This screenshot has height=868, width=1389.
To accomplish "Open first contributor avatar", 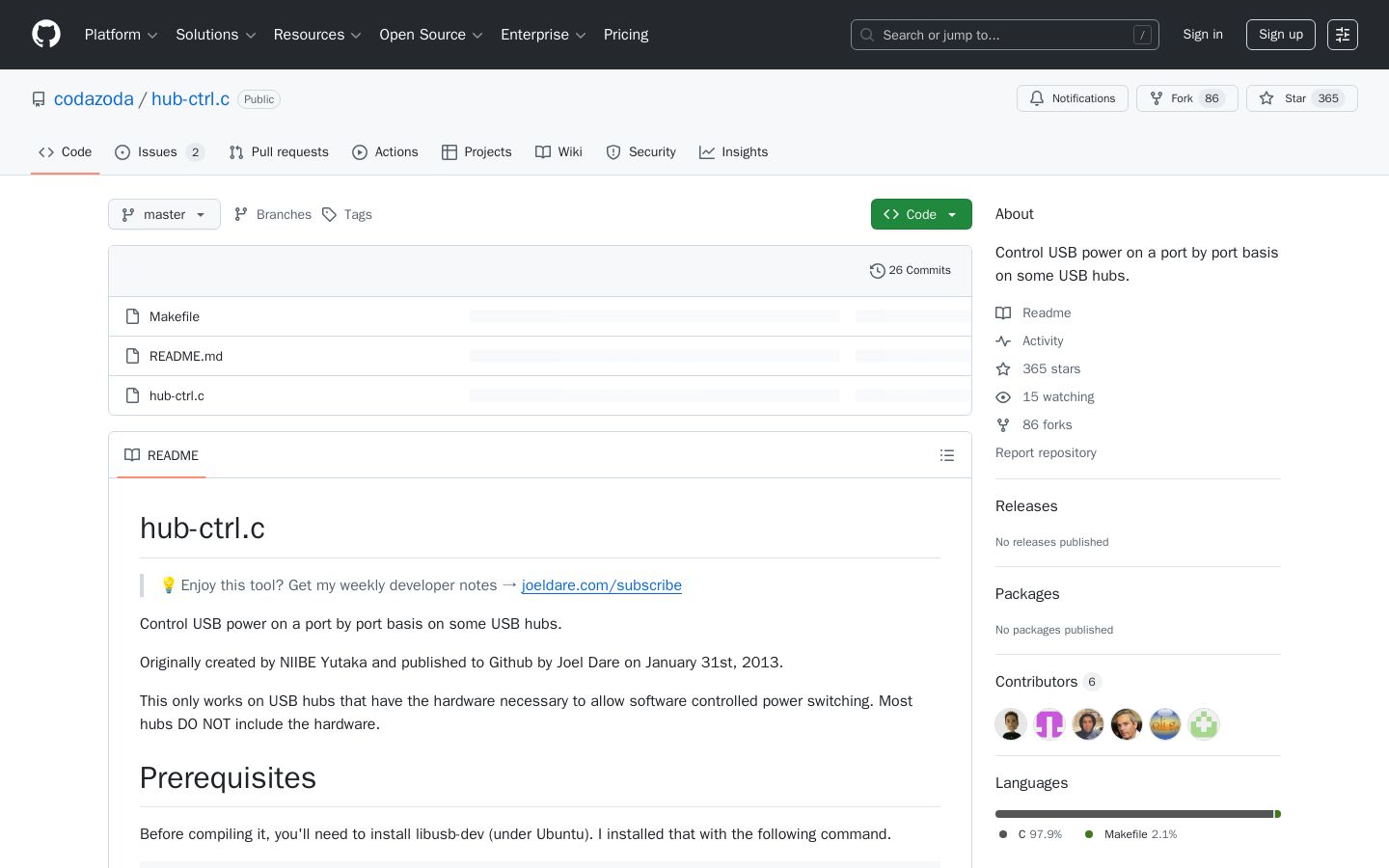I will tap(1011, 724).
